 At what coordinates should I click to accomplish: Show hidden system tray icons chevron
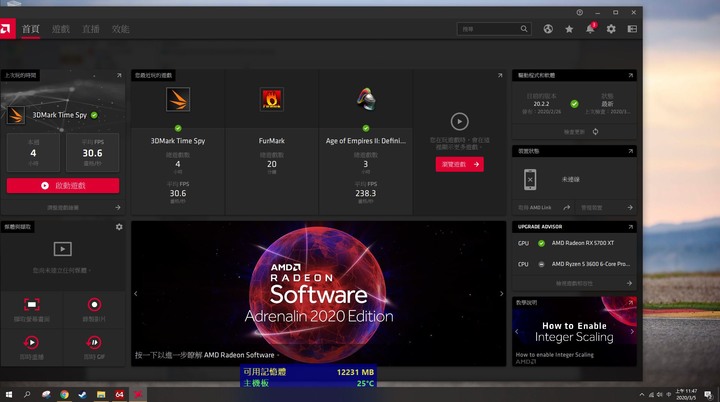641,395
